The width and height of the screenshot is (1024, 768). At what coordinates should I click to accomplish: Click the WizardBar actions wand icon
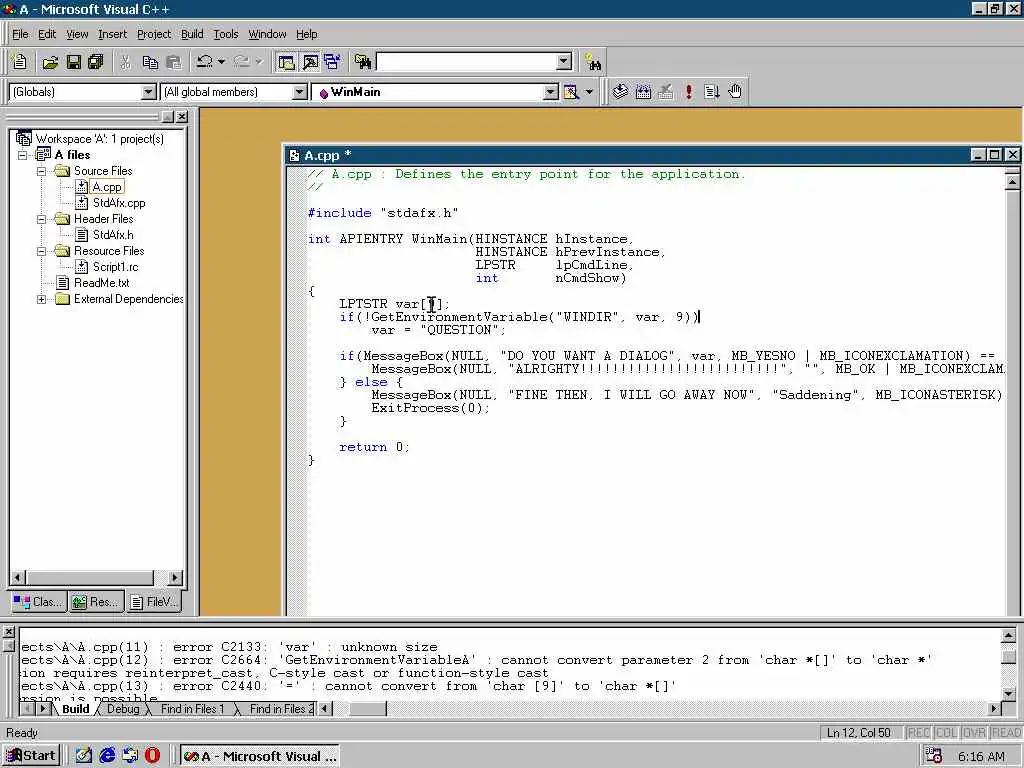(571, 92)
